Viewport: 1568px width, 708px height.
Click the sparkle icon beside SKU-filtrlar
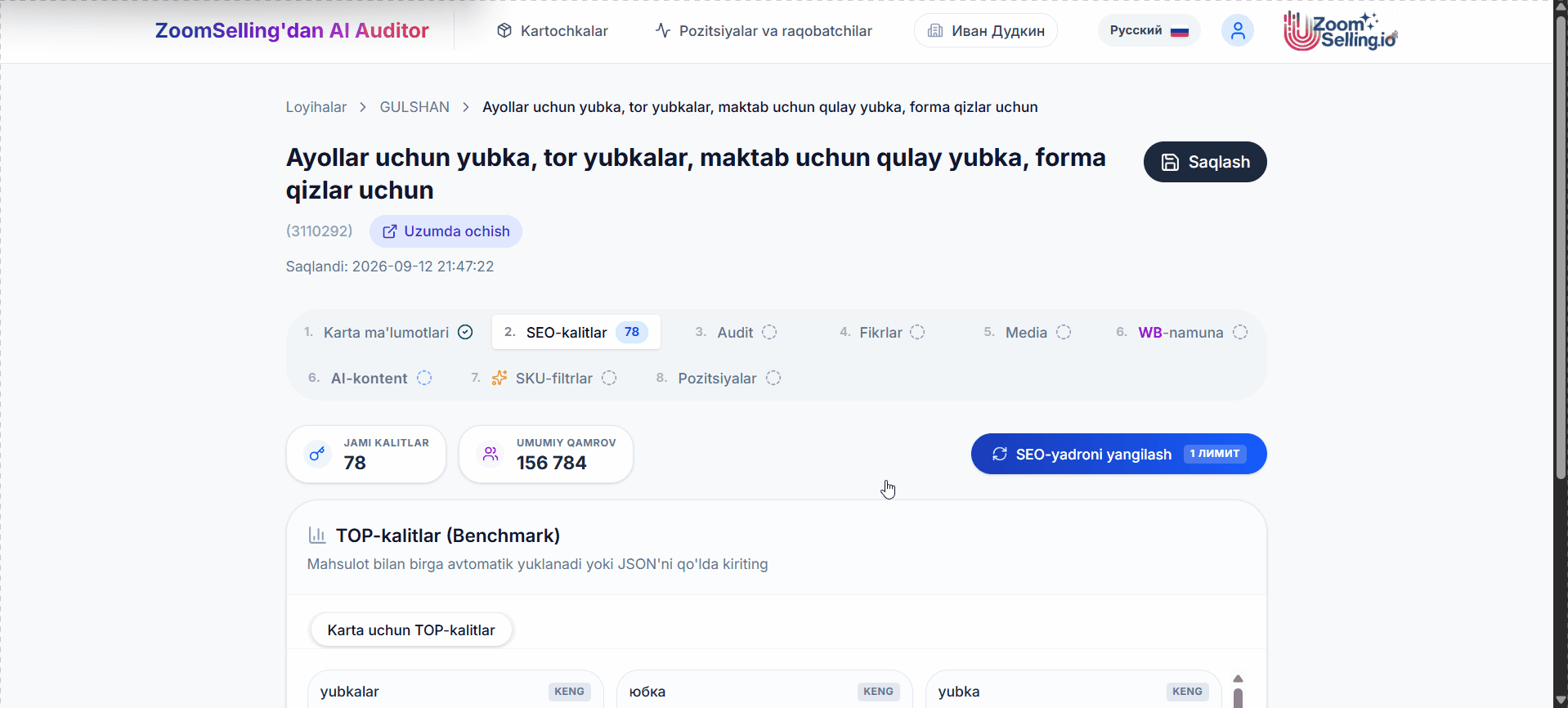tap(499, 378)
